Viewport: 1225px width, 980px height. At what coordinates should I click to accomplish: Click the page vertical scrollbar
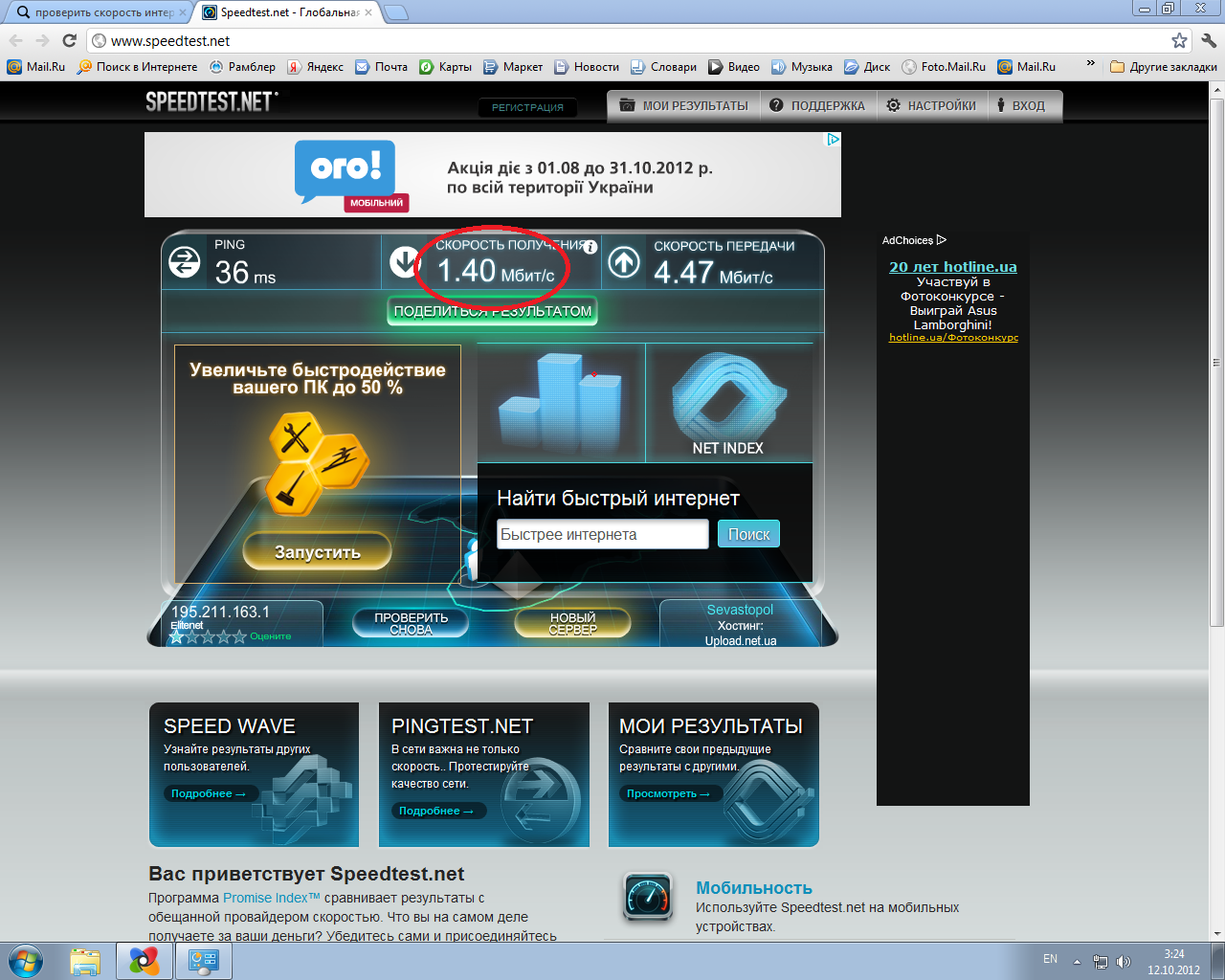(1216, 364)
